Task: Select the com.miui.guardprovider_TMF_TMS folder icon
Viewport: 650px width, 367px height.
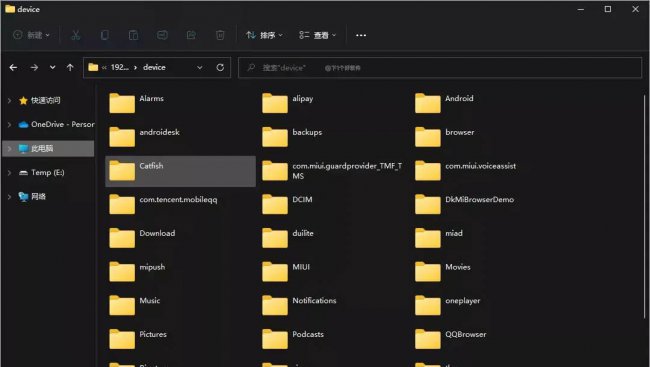Action: [x=275, y=170]
